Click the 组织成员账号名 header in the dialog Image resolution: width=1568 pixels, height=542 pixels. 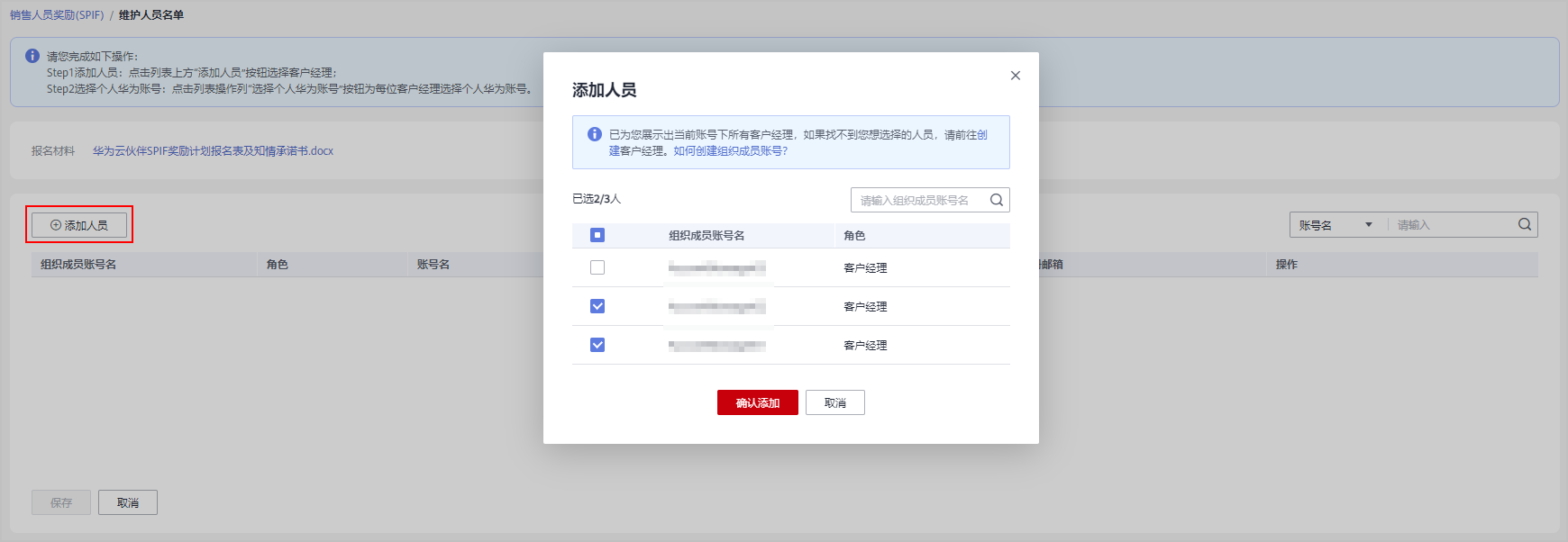(707, 236)
